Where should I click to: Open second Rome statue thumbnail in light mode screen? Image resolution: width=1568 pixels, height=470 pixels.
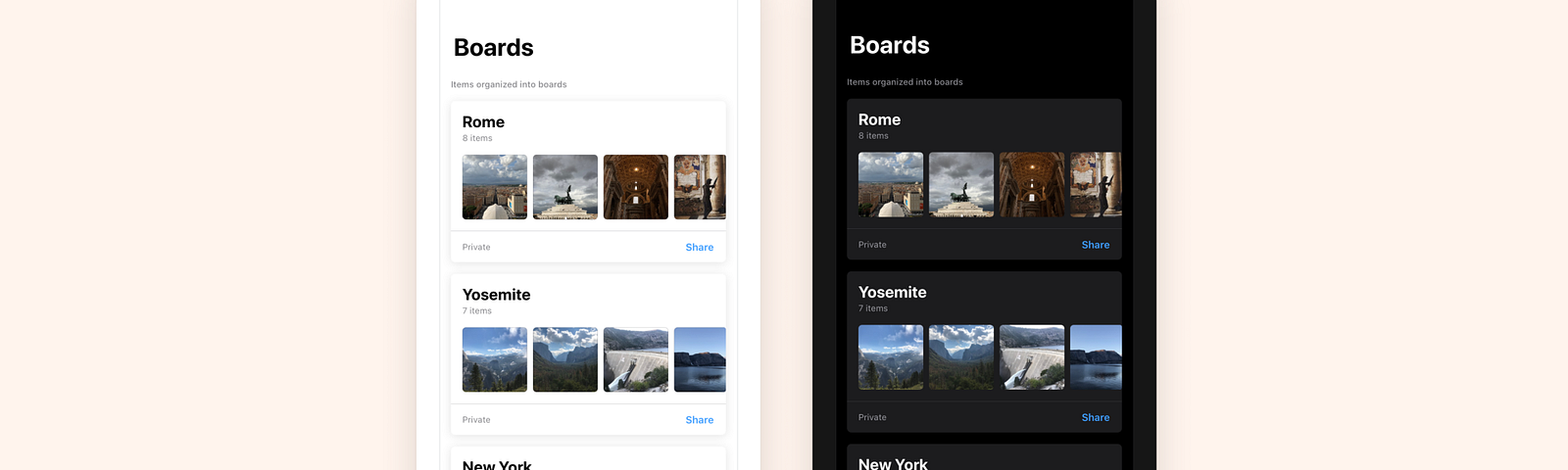tap(565, 187)
